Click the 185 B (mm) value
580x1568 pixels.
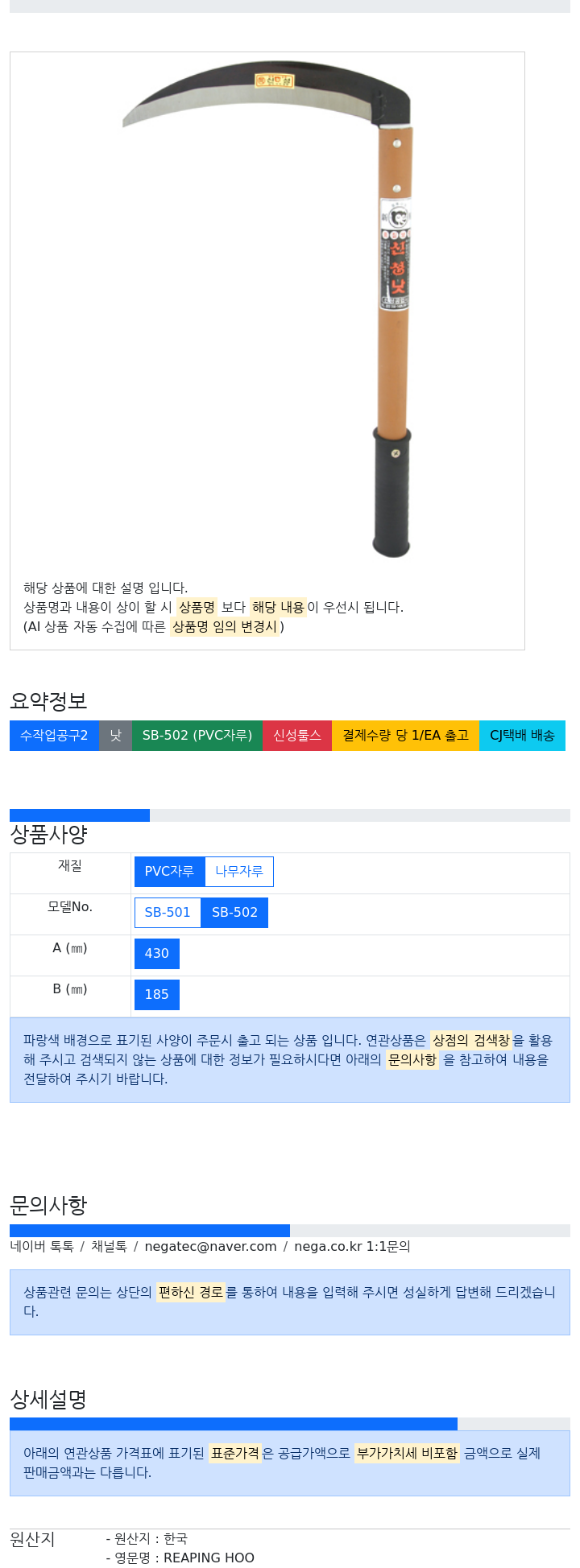point(157,995)
